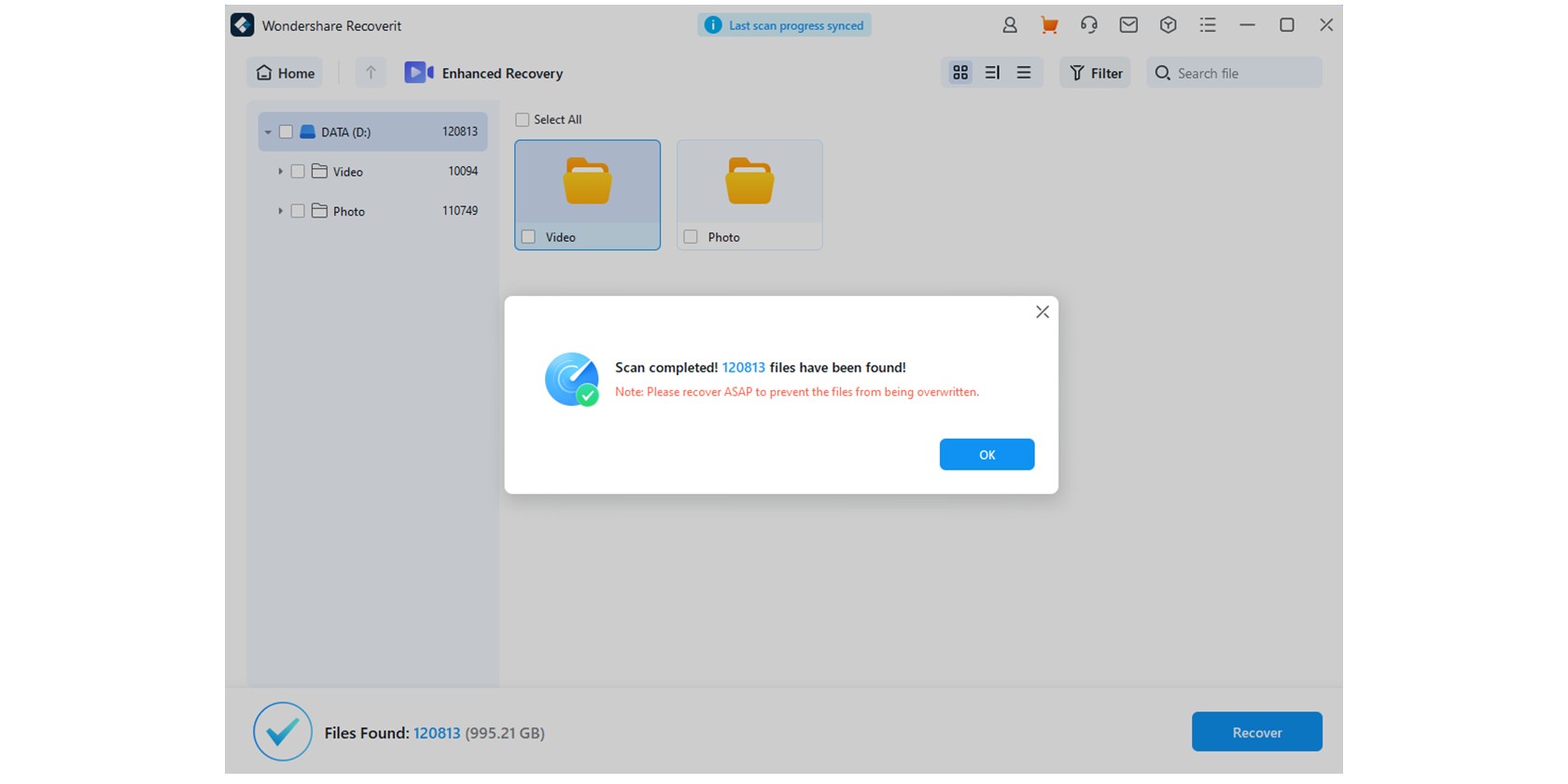Click the blue checkmark status icon
1568x784 pixels.
[x=283, y=732]
